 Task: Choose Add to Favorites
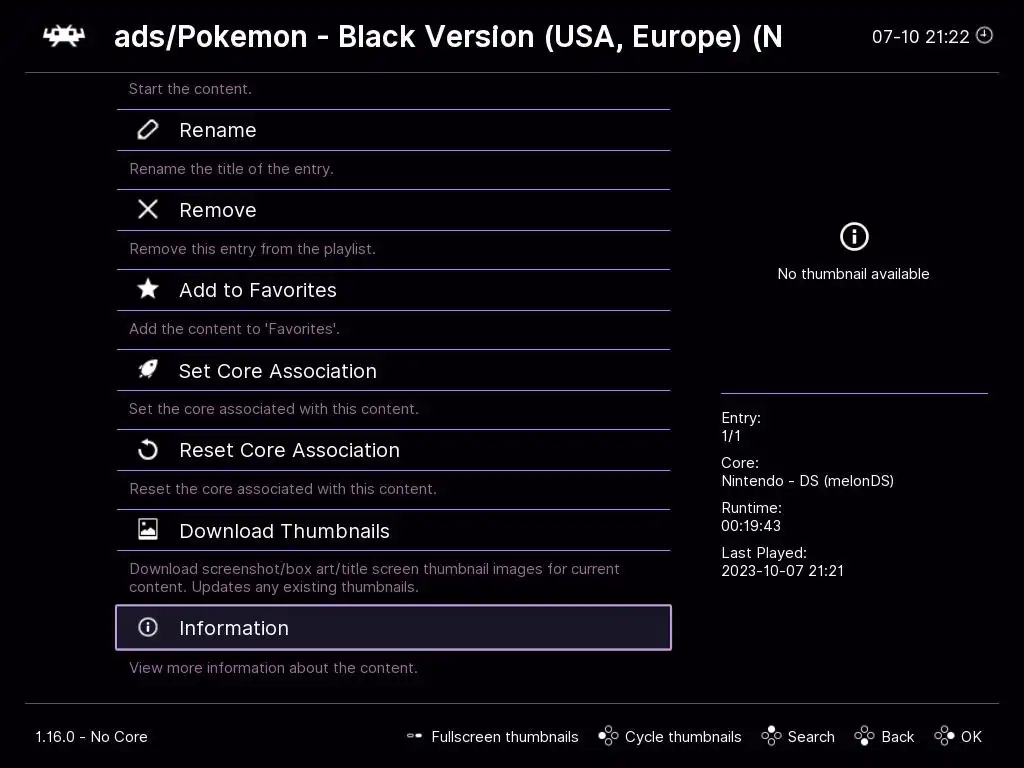pyautogui.click(x=393, y=289)
